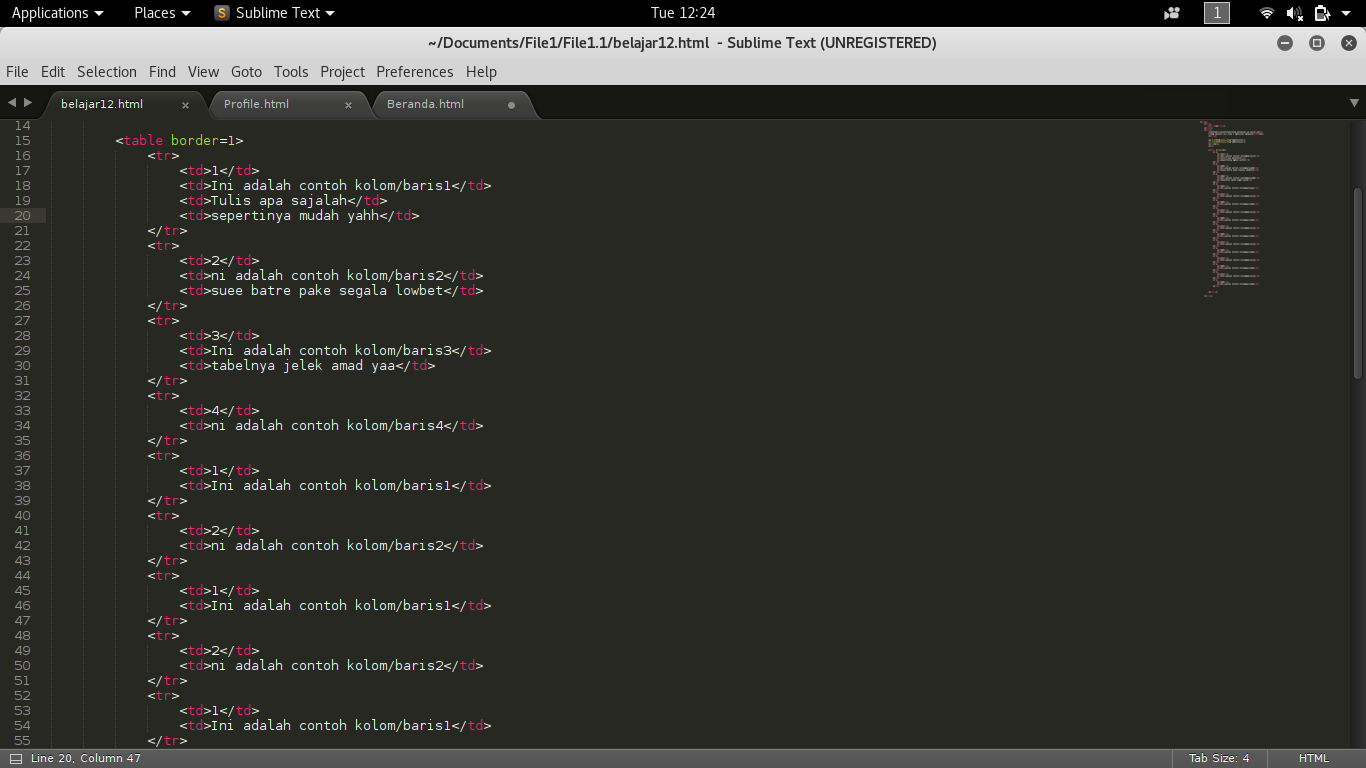Open the Goto menu
This screenshot has height=768, width=1366.
[x=246, y=71]
